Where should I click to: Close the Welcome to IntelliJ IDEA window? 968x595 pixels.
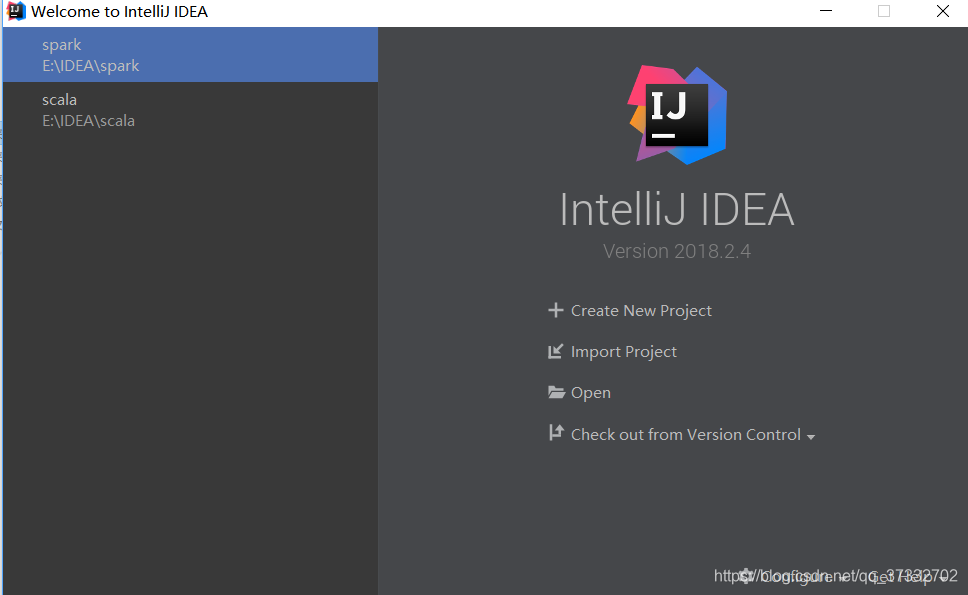point(942,11)
